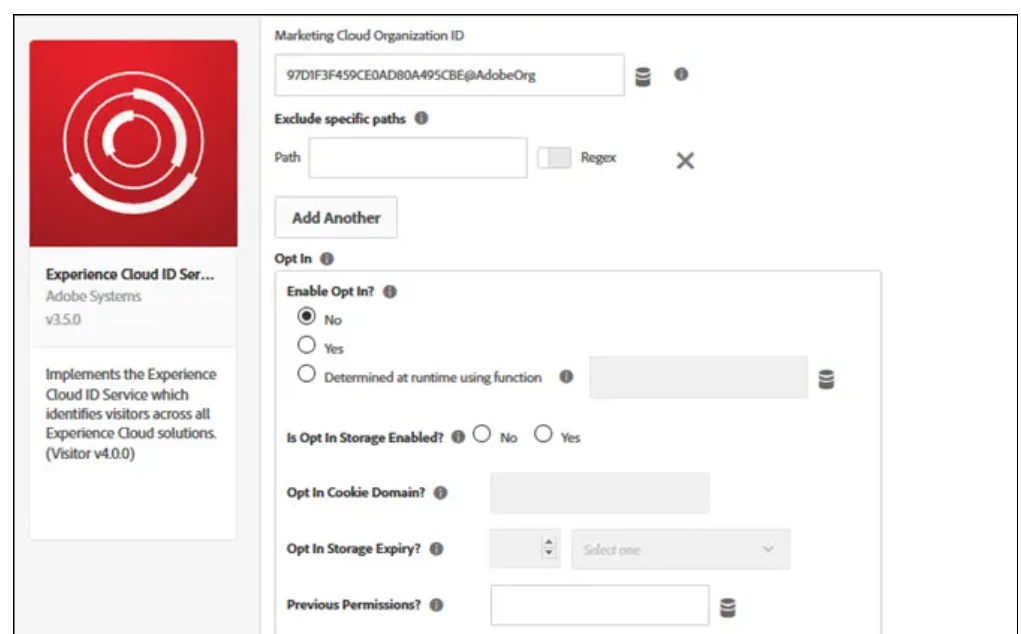Click info icon for Determined at runtime option
1021x634 pixels.
click(x=566, y=376)
